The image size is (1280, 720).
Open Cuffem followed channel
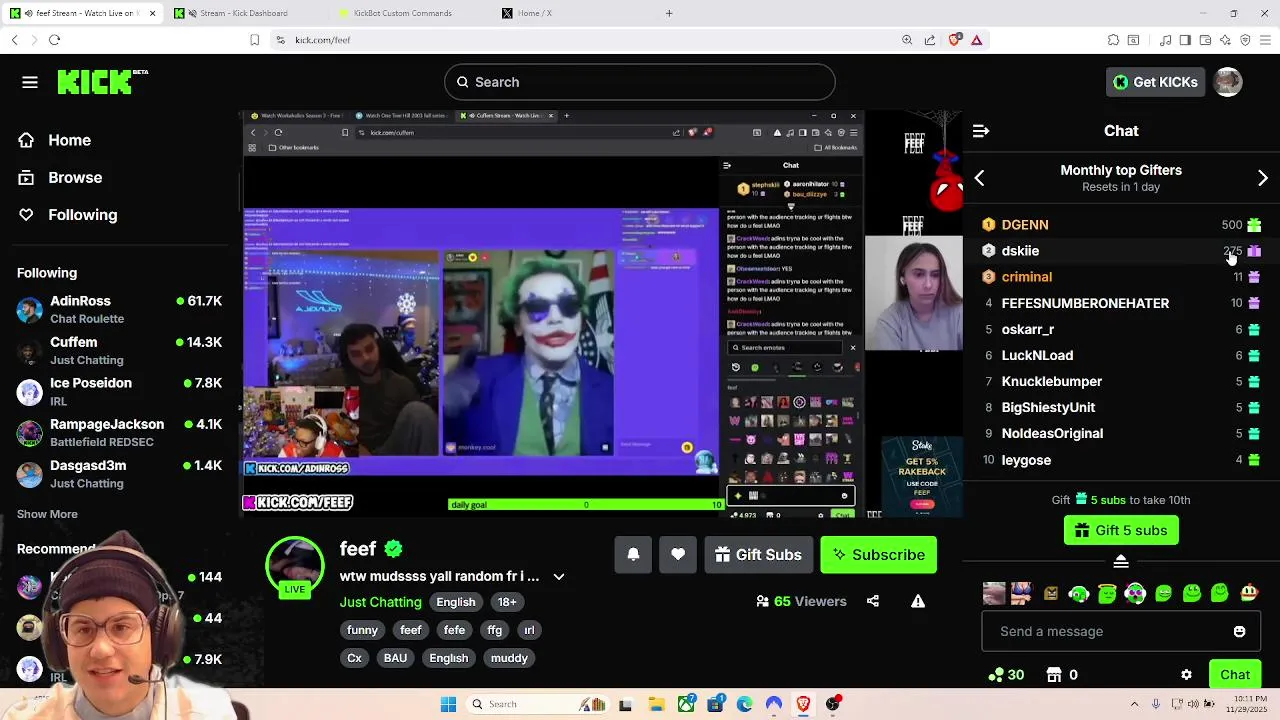coord(120,350)
